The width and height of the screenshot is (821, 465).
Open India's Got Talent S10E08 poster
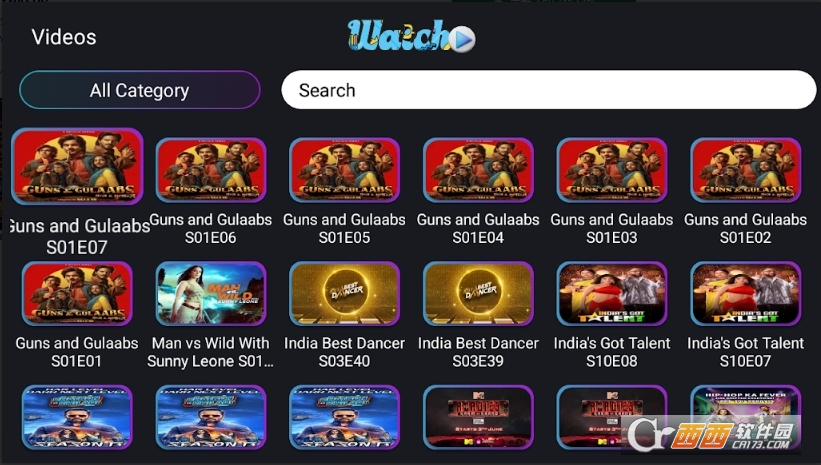[x=612, y=294]
